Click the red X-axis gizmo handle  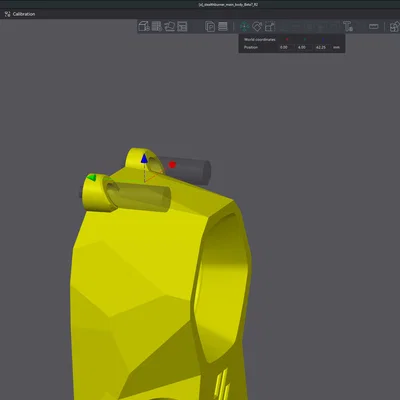pos(172,165)
